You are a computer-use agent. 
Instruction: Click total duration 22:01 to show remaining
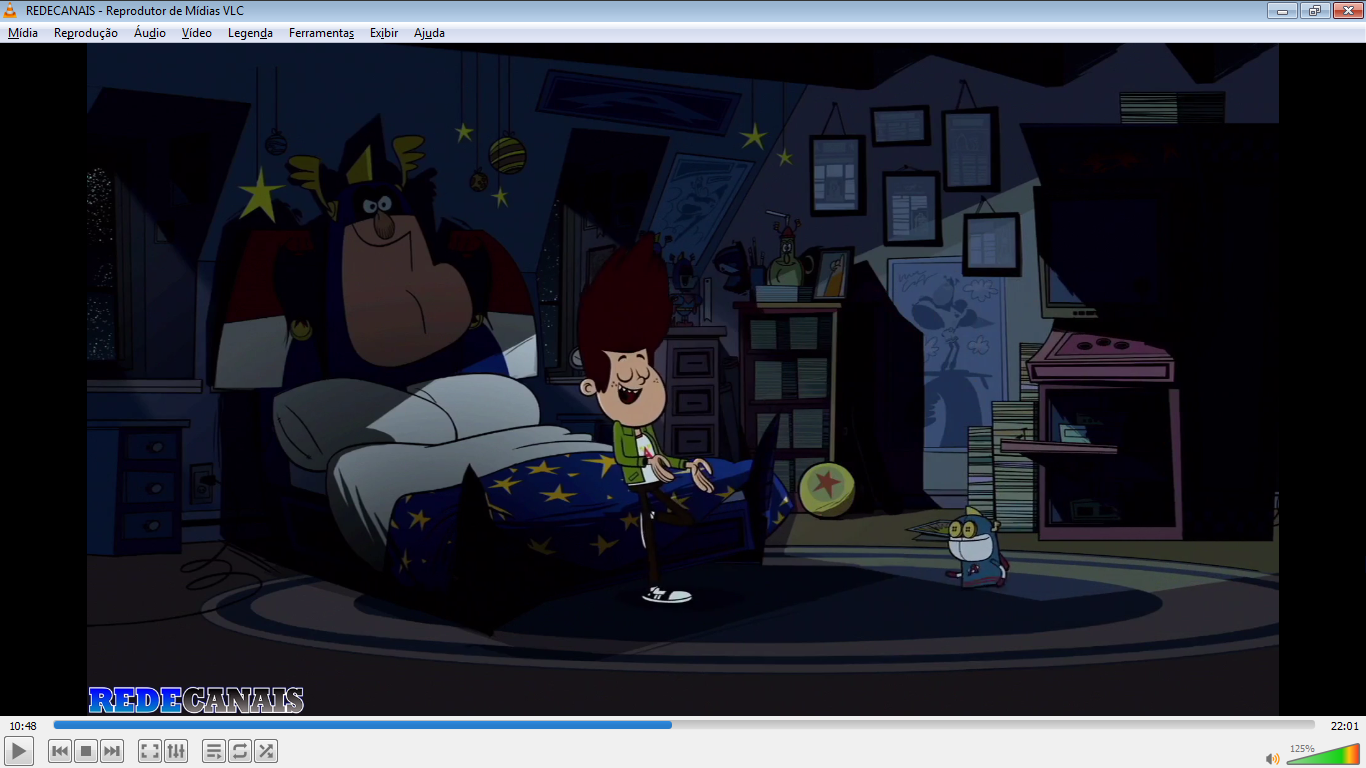[x=1344, y=726]
